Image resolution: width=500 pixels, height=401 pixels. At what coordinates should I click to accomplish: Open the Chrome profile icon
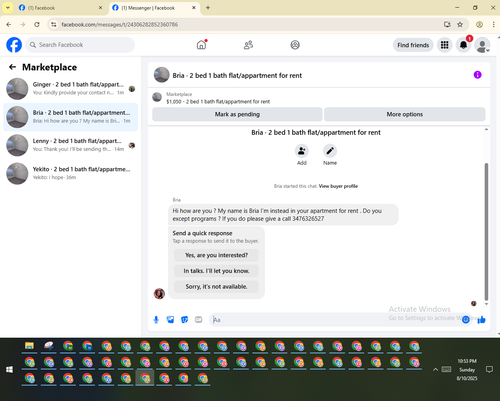pos(479,24)
